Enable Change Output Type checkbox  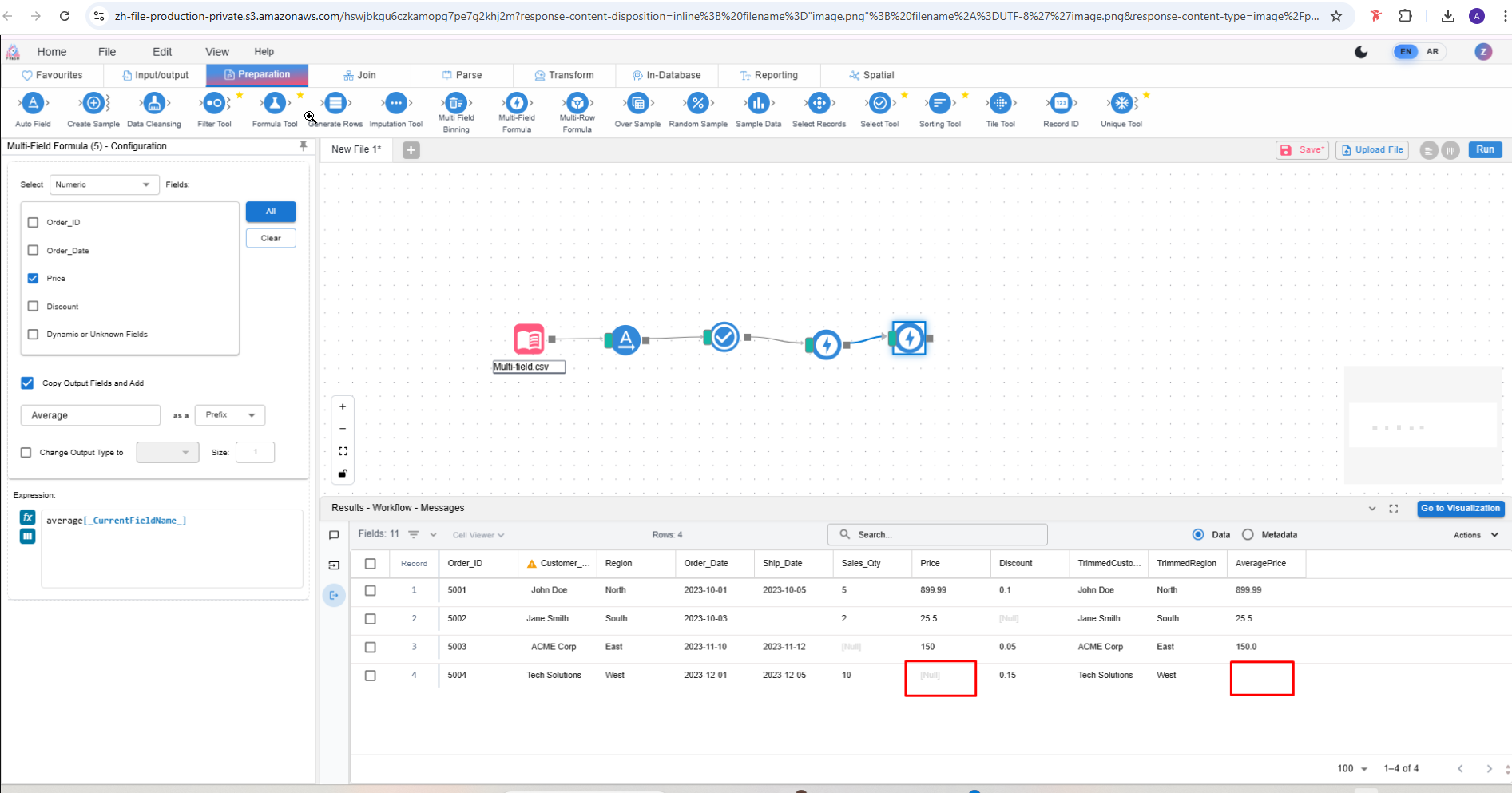(x=26, y=453)
